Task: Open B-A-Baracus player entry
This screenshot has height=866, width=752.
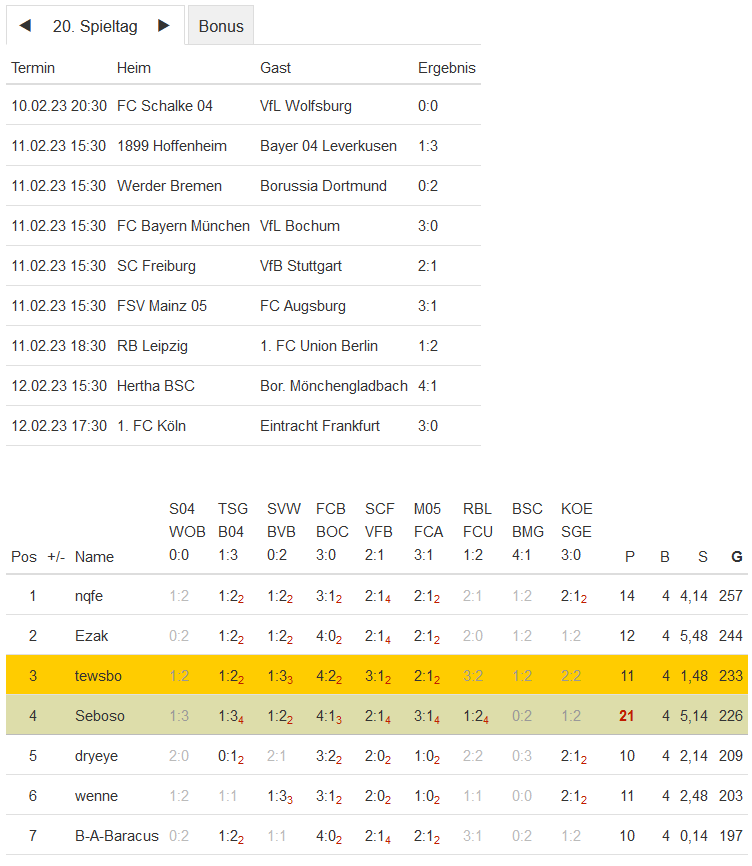Action: point(116,836)
